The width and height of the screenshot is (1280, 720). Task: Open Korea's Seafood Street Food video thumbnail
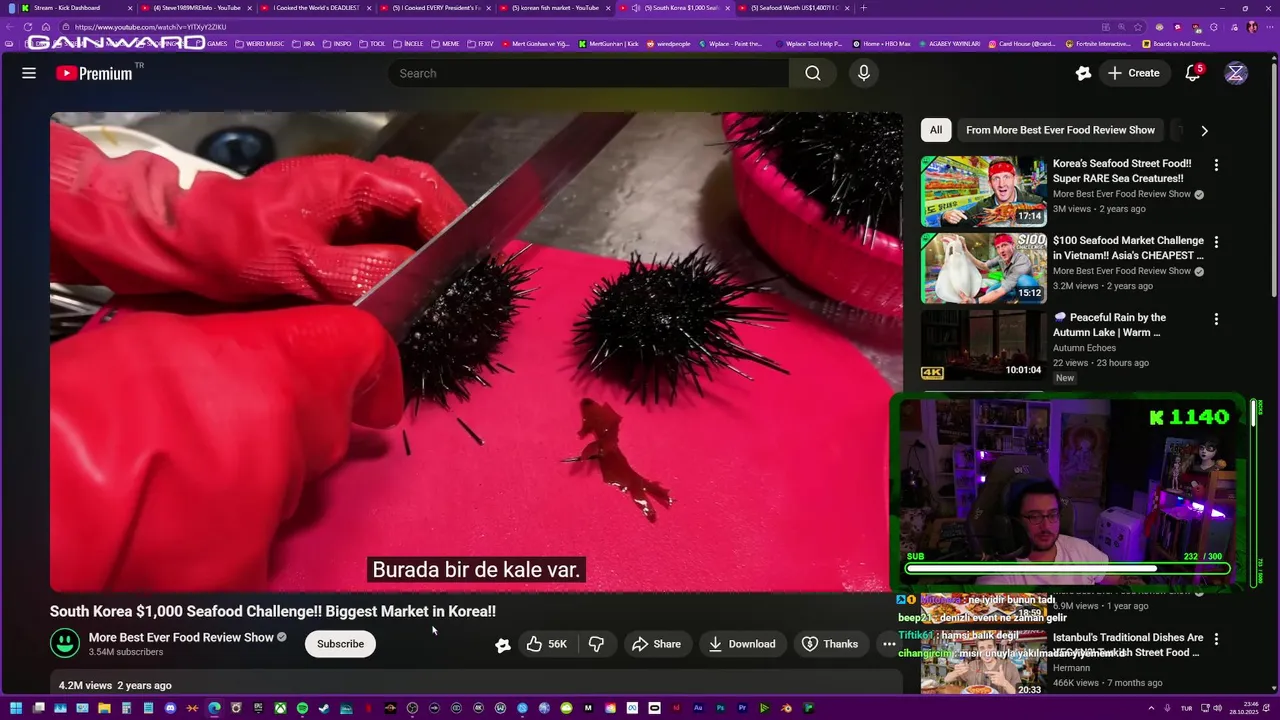point(984,191)
